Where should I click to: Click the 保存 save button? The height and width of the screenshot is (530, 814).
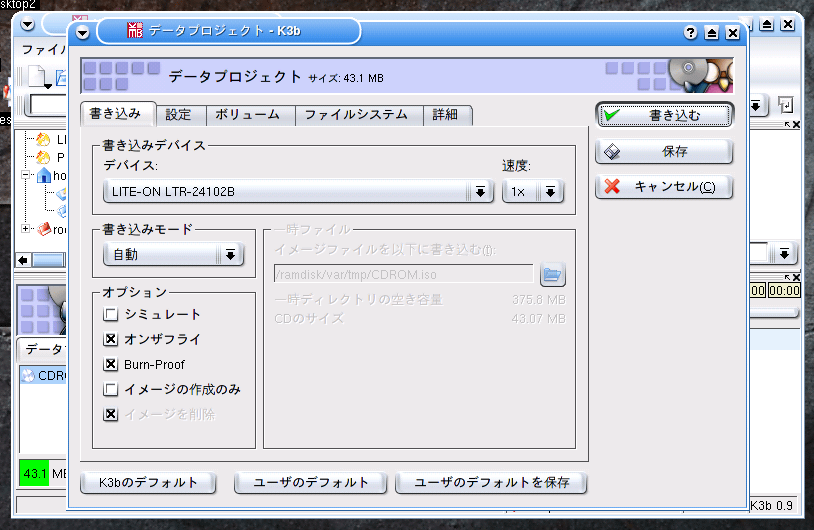point(664,152)
